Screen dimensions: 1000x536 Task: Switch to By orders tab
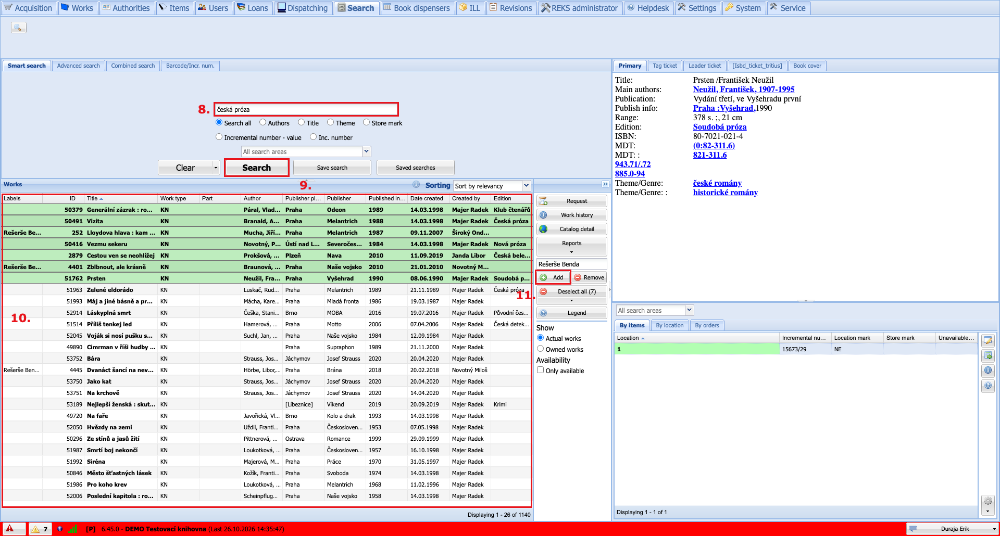click(707, 325)
